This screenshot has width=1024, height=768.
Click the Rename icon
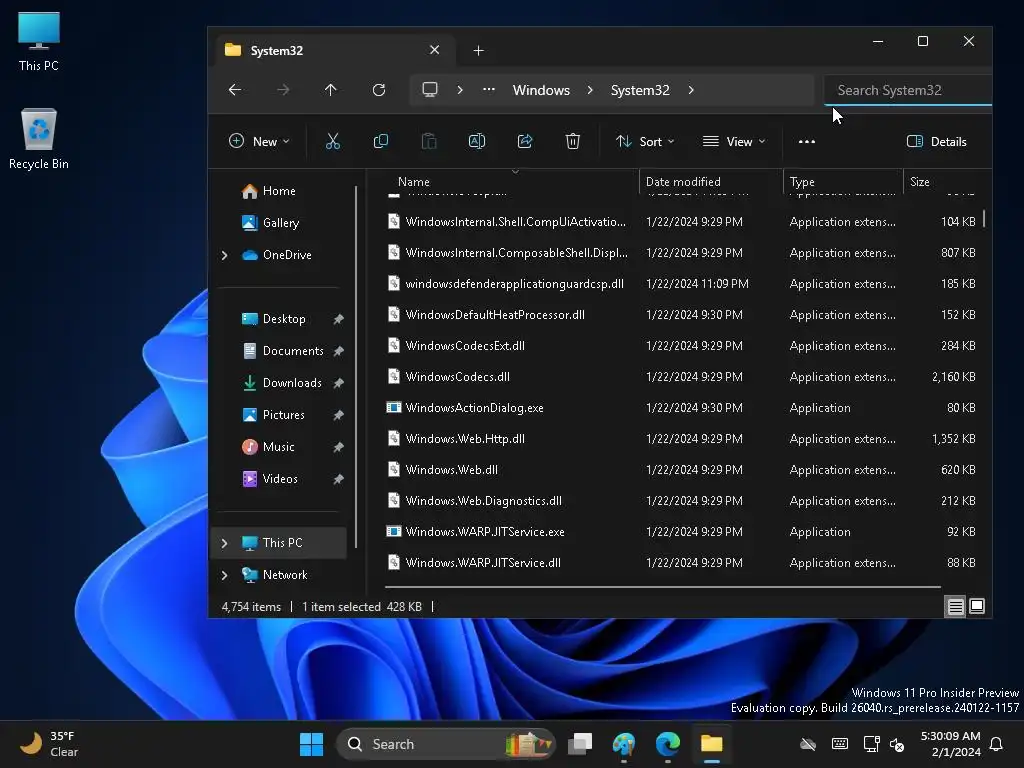tap(477, 141)
